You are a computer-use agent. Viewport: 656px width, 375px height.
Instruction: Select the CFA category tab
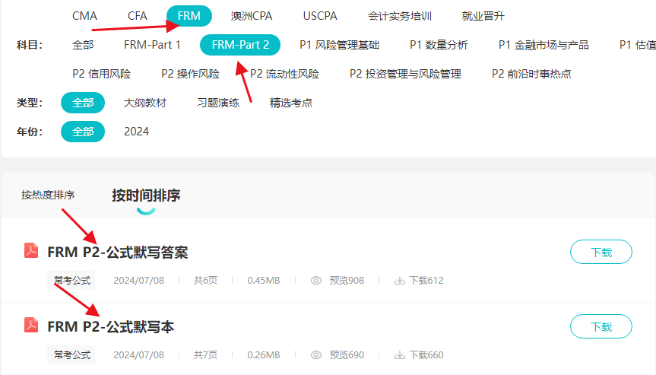[x=137, y=16]
